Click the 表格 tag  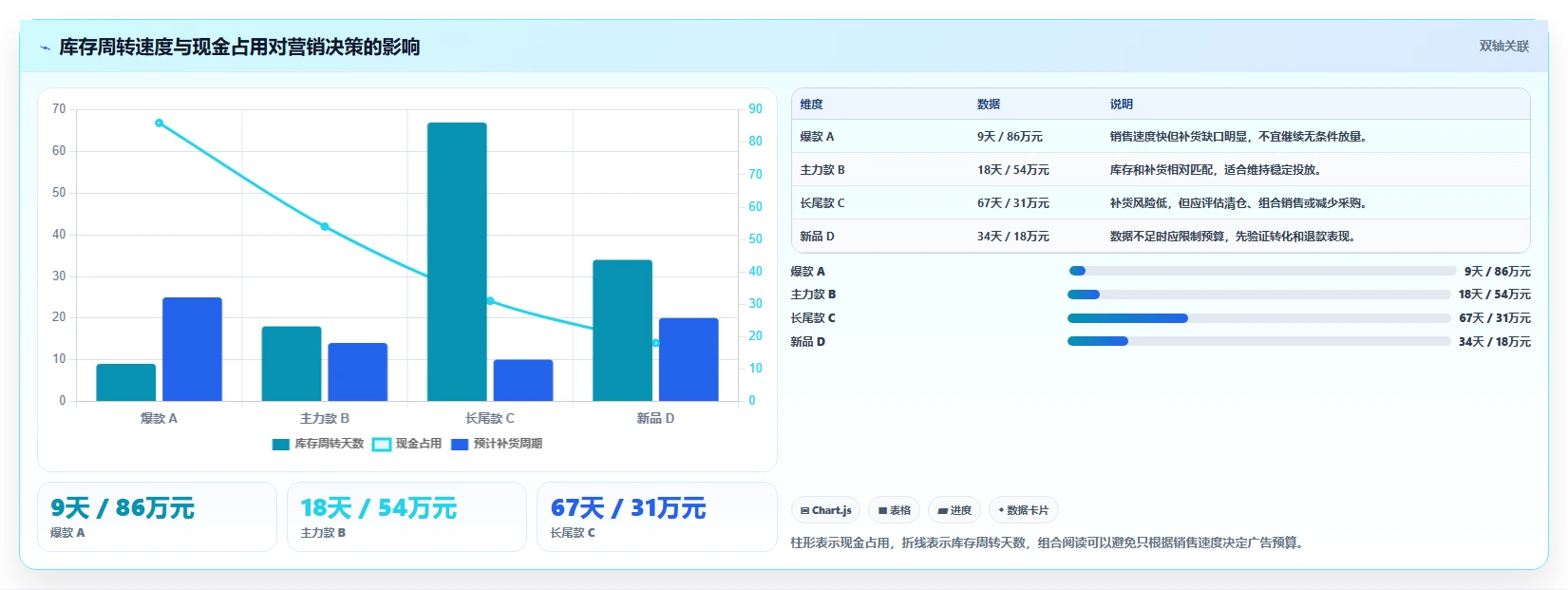[x=894, y=510]
